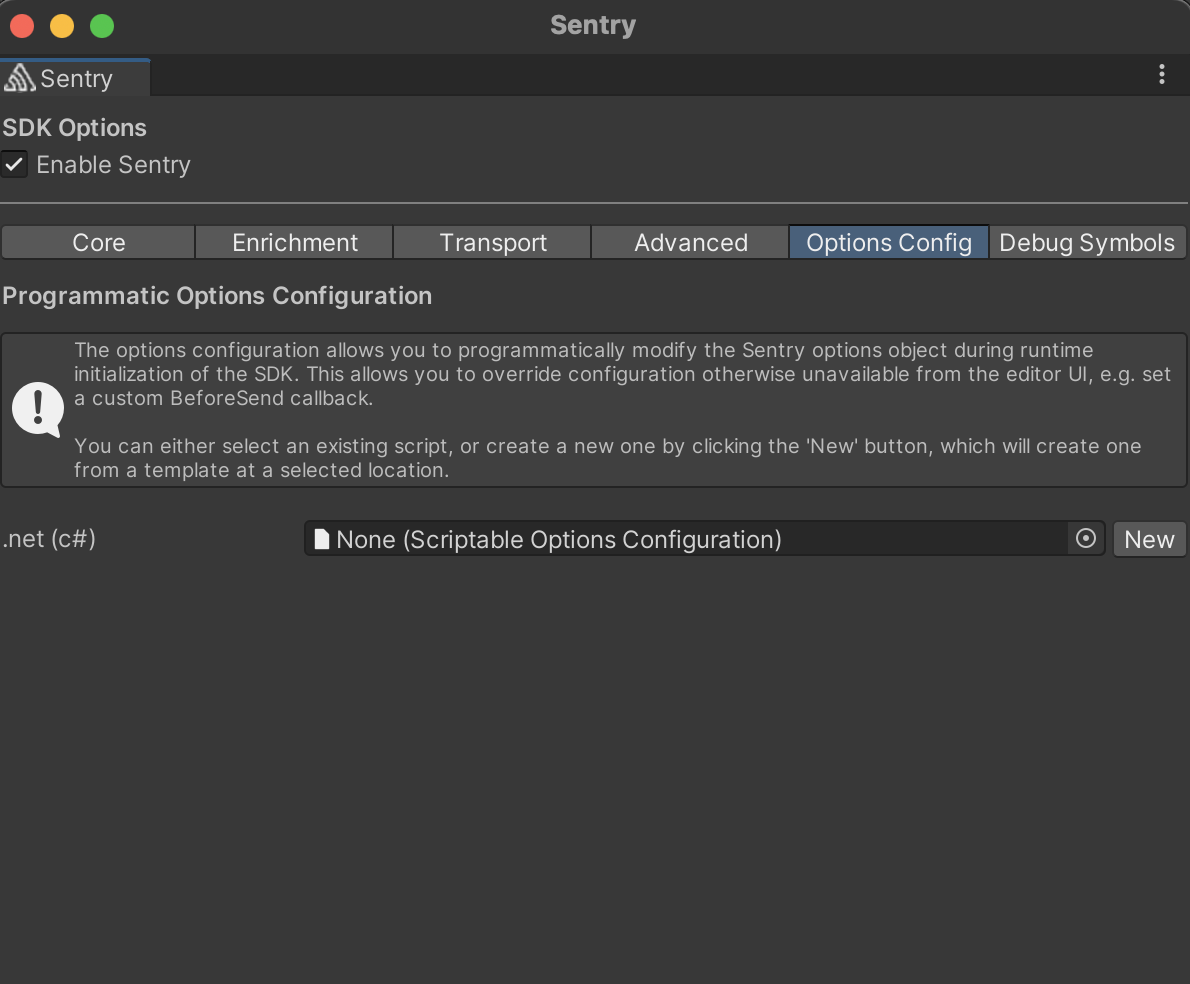Open the Enrichment tab
The image size is (1190, 984).
tap(294, 243)
